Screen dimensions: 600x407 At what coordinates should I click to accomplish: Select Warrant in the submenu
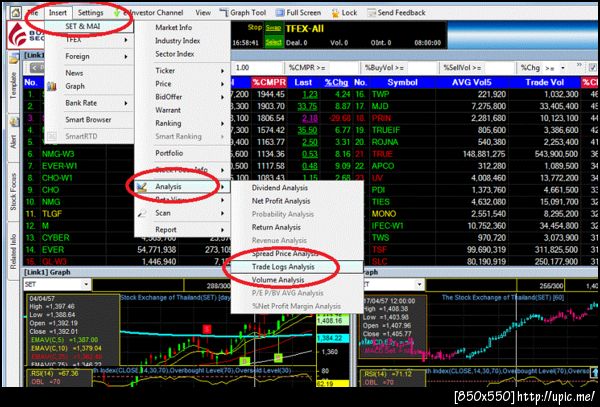tap(168, 110)
